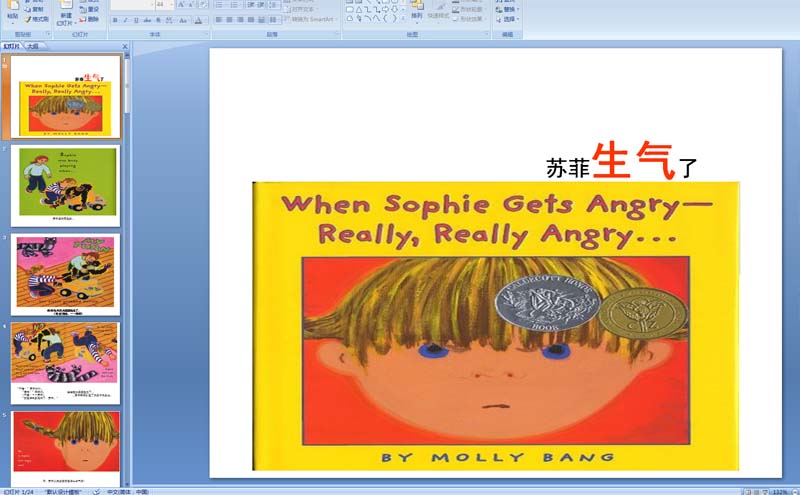Click Convert to SmartArt (转换为 SmartArt)
Viewport: 800px width, 495px height.
point(309,19)
